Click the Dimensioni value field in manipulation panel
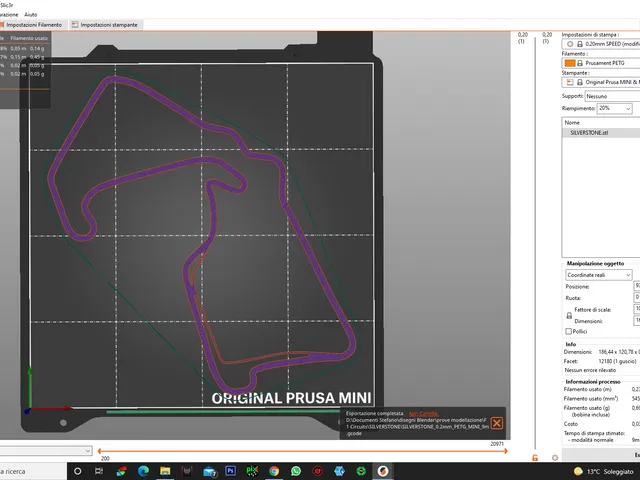The width and height of the screenshot is (640, 480). pyautogui.click(x=637, y=321)
